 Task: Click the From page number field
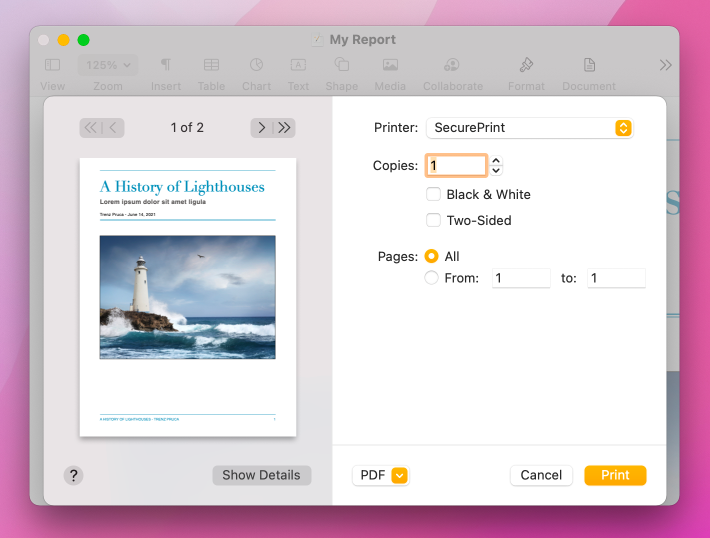tap(521, 278)
